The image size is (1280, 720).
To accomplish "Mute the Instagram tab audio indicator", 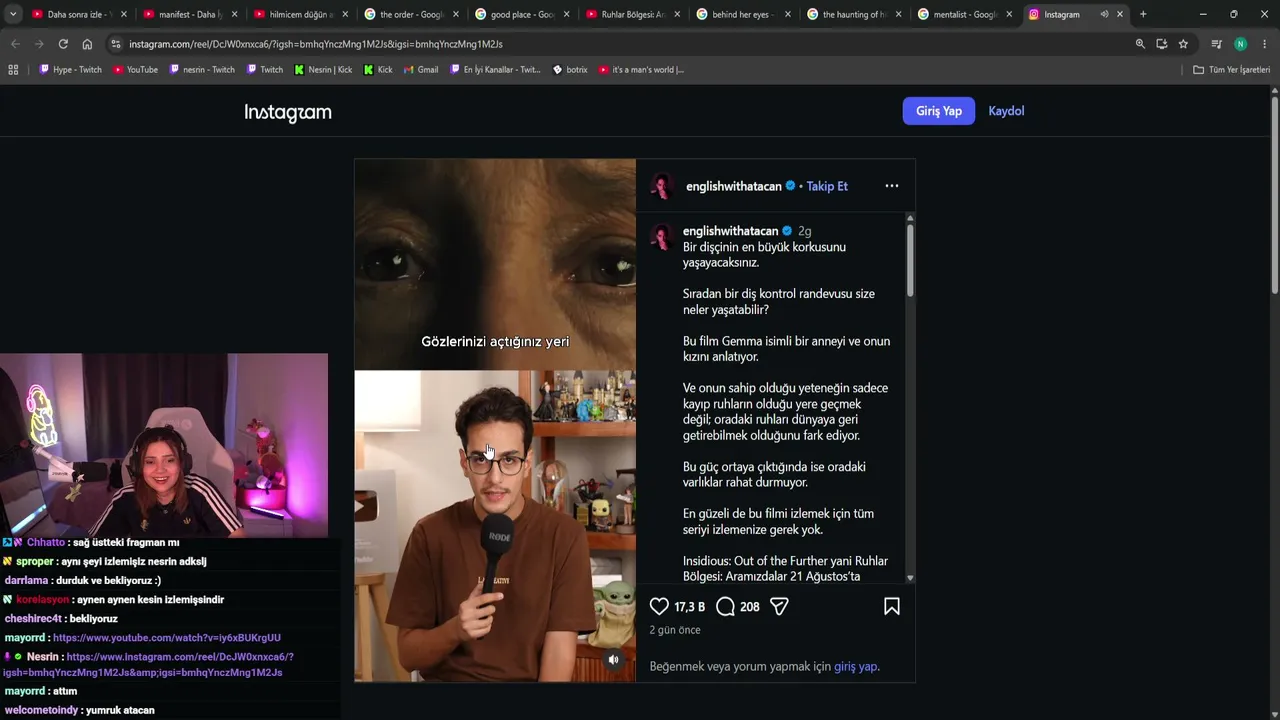I will tap(1104, 14).
